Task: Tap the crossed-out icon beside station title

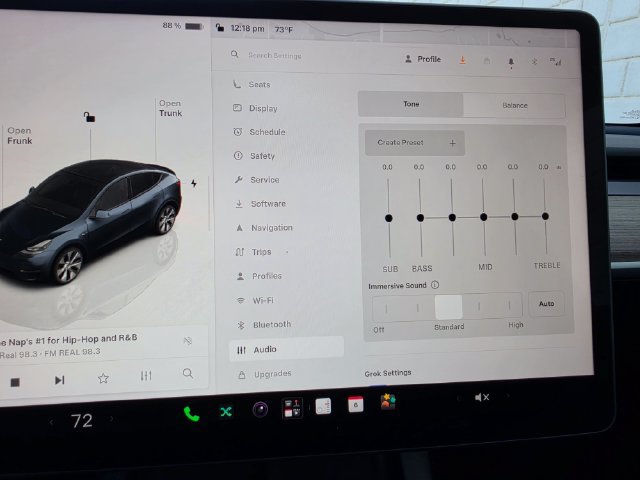Action: tap(188, 341)
